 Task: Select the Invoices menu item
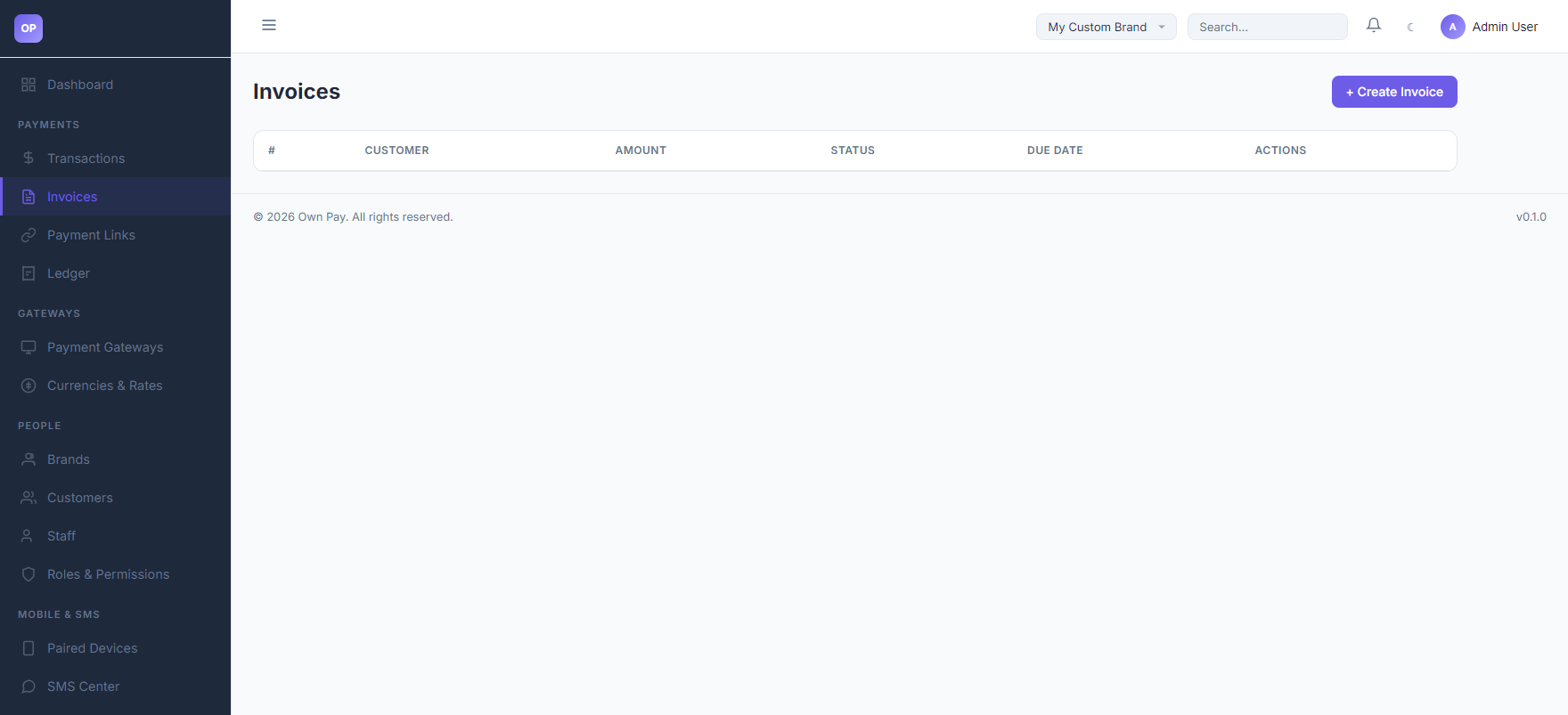(x=116, y=197)
